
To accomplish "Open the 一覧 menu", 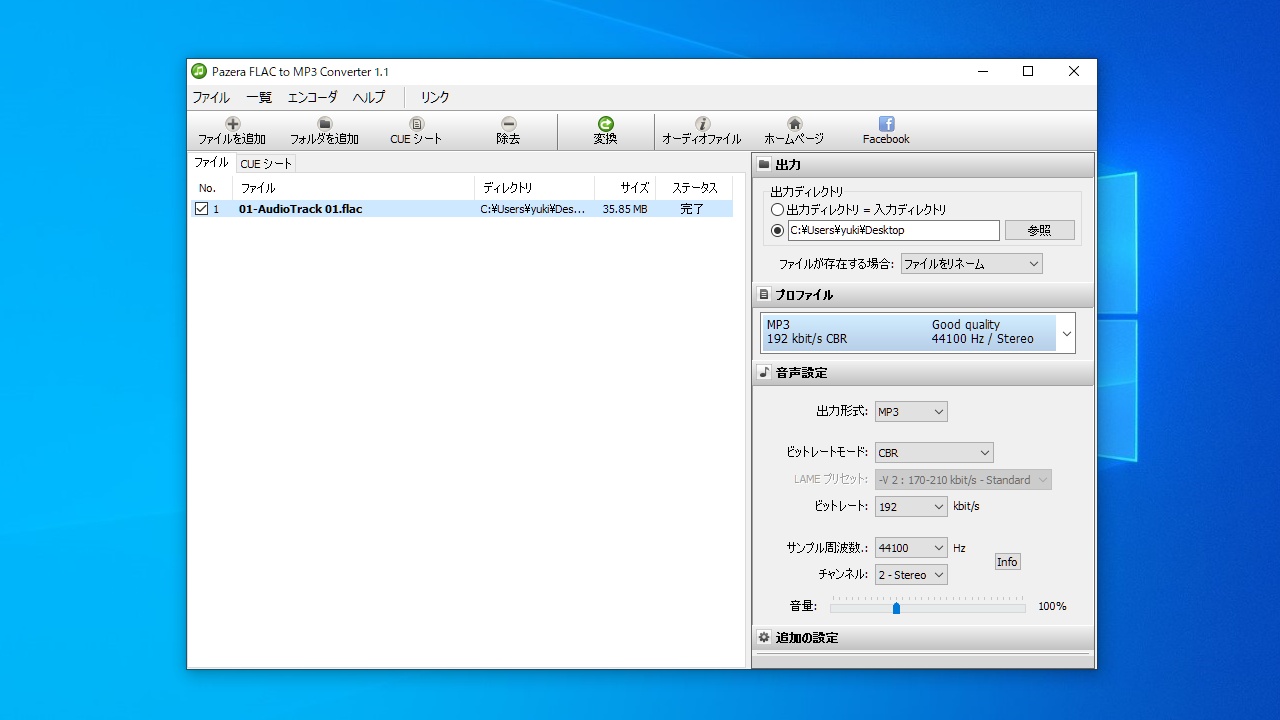I will pyautogui.click(x=259, y=97).
